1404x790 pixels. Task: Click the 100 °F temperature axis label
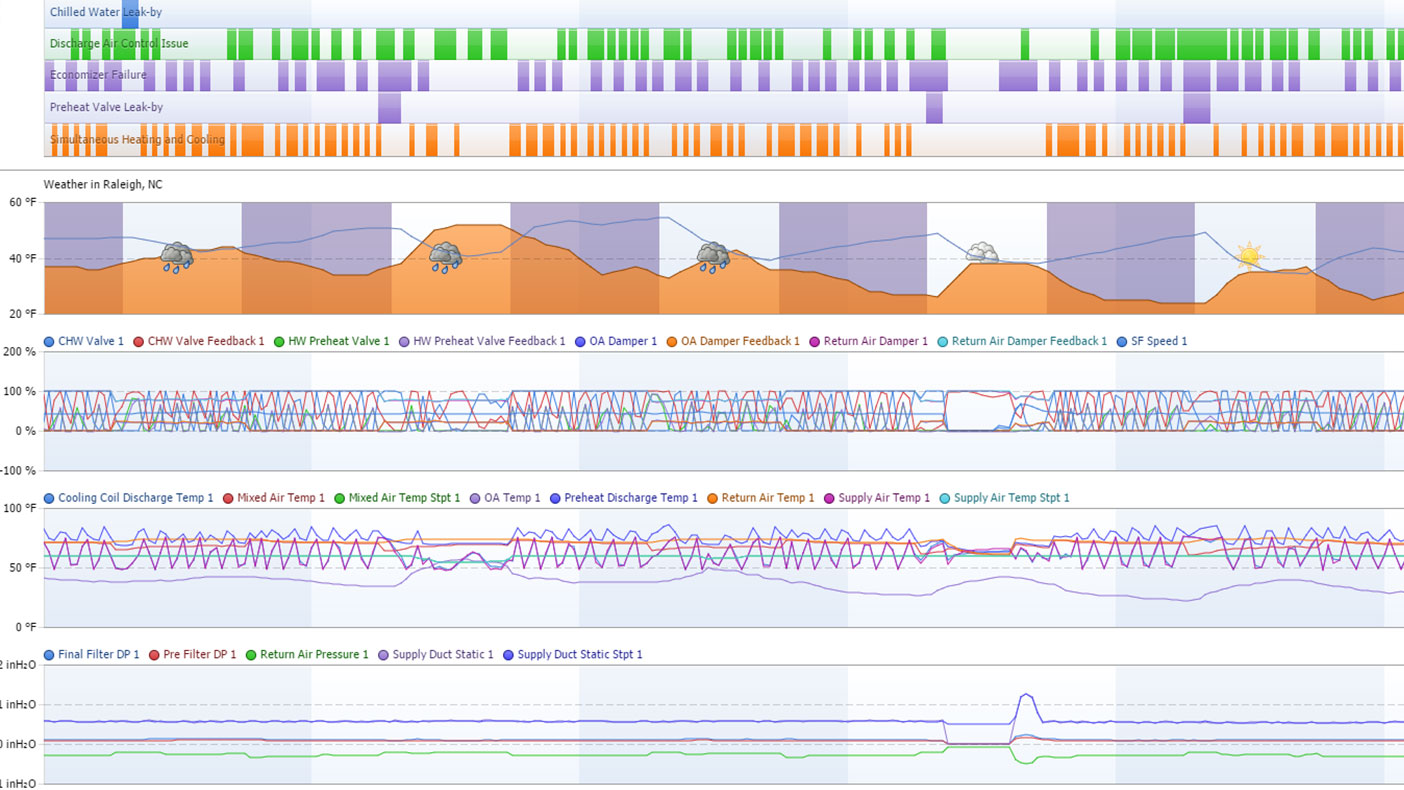click(20, 509)
